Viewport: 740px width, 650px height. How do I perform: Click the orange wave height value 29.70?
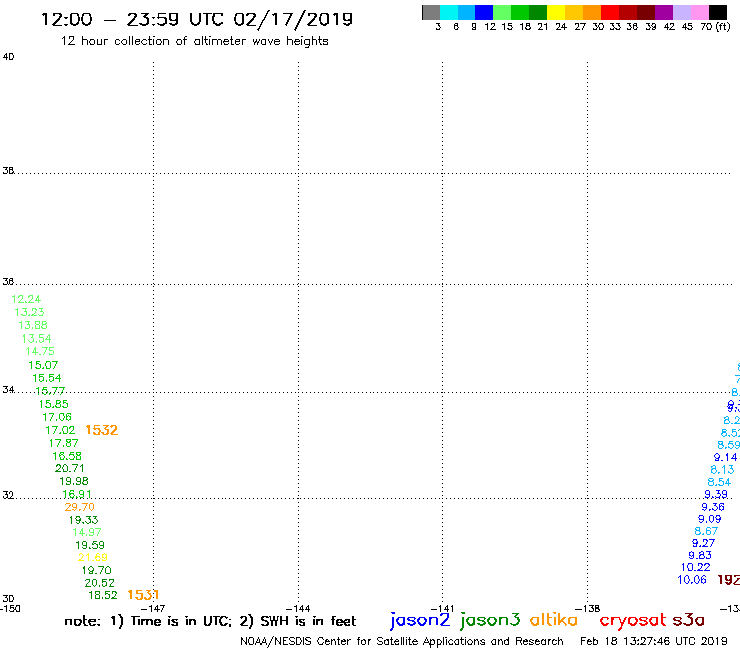(x=79, y=507)
